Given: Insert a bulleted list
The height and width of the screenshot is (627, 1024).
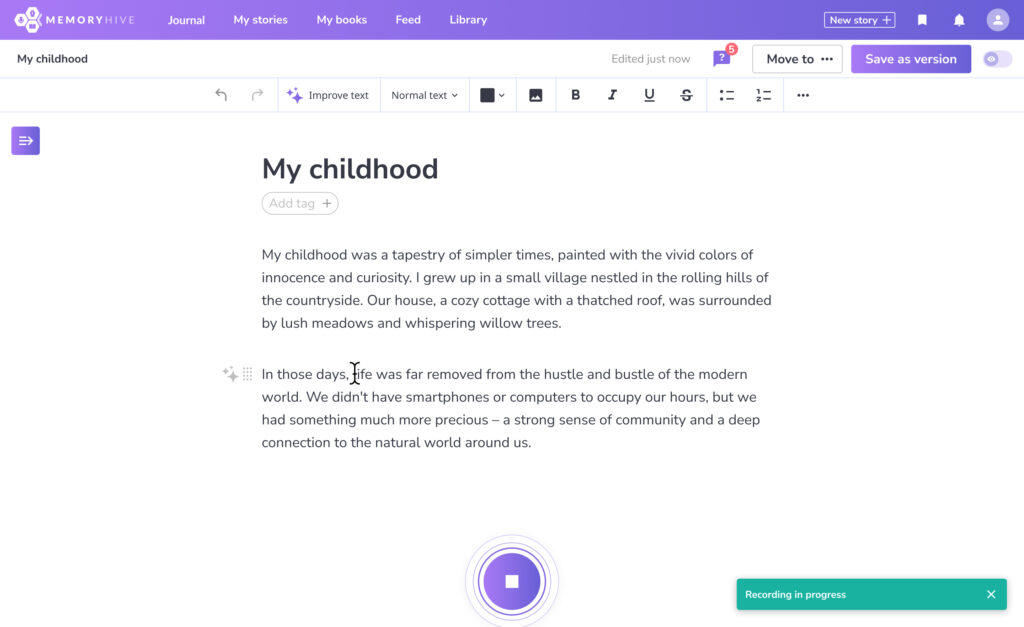Looking at the screenshot, I should pyautogui.click(x=727, y=95).
